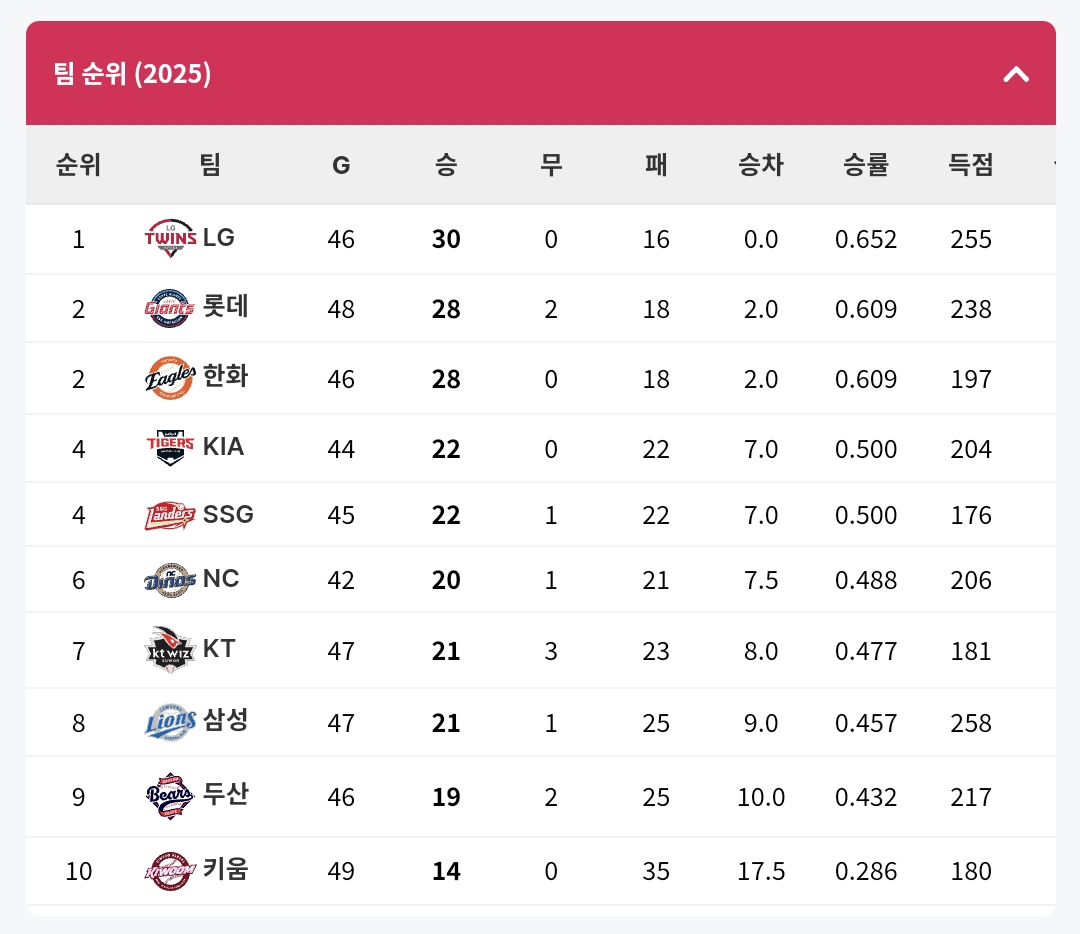
Task: Select the G games column header
Action: pos(341,165)
